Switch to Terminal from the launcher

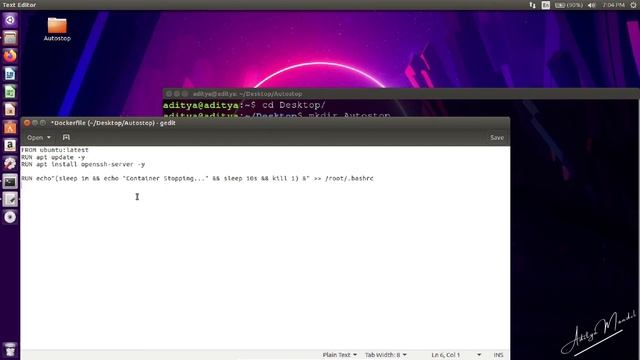[x=10, y=181]
